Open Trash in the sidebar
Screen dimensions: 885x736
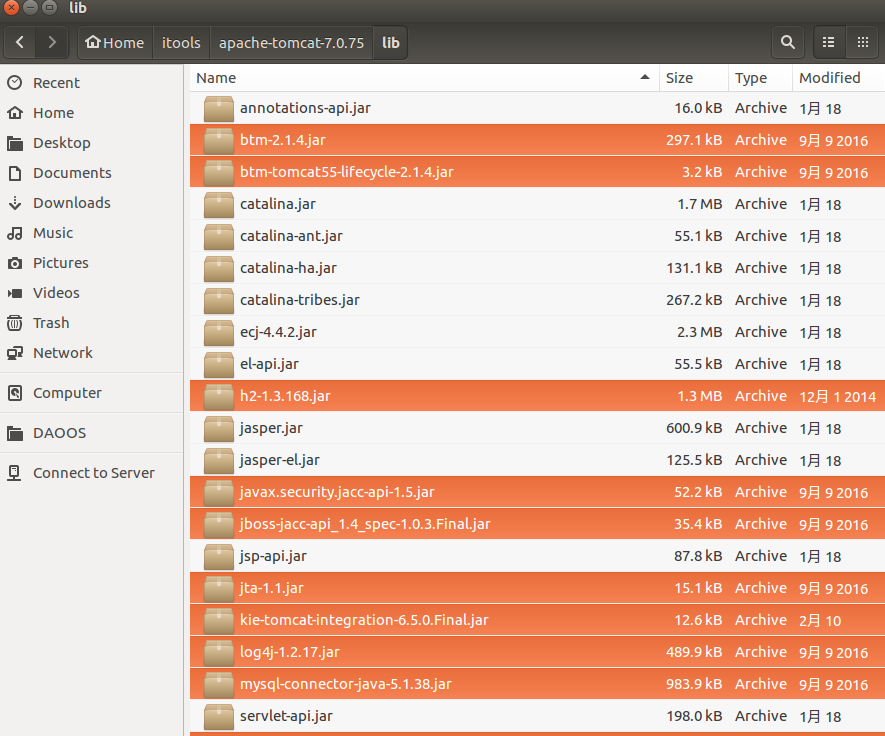(x=51, y=323)
